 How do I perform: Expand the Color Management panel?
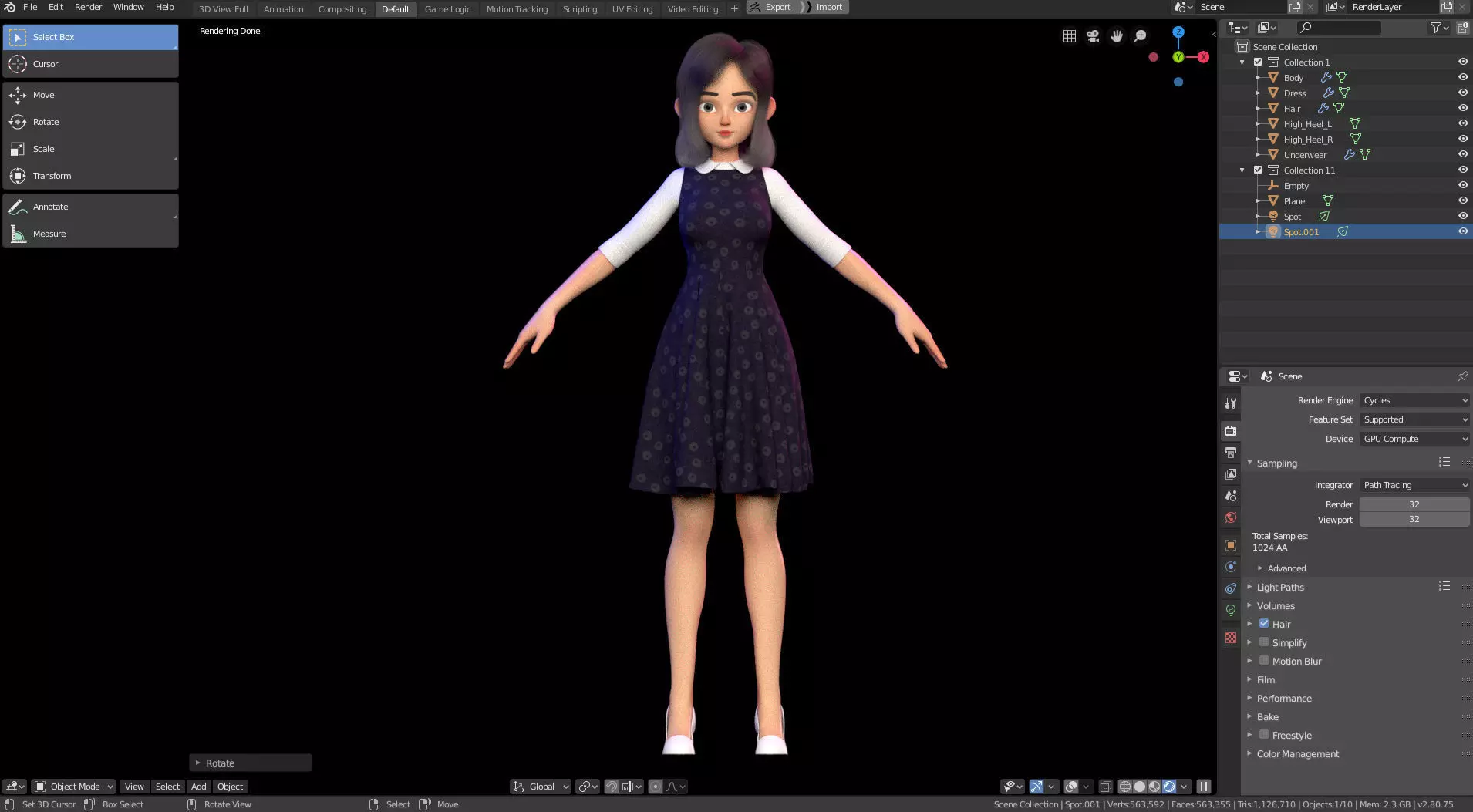pos(1297,753)
